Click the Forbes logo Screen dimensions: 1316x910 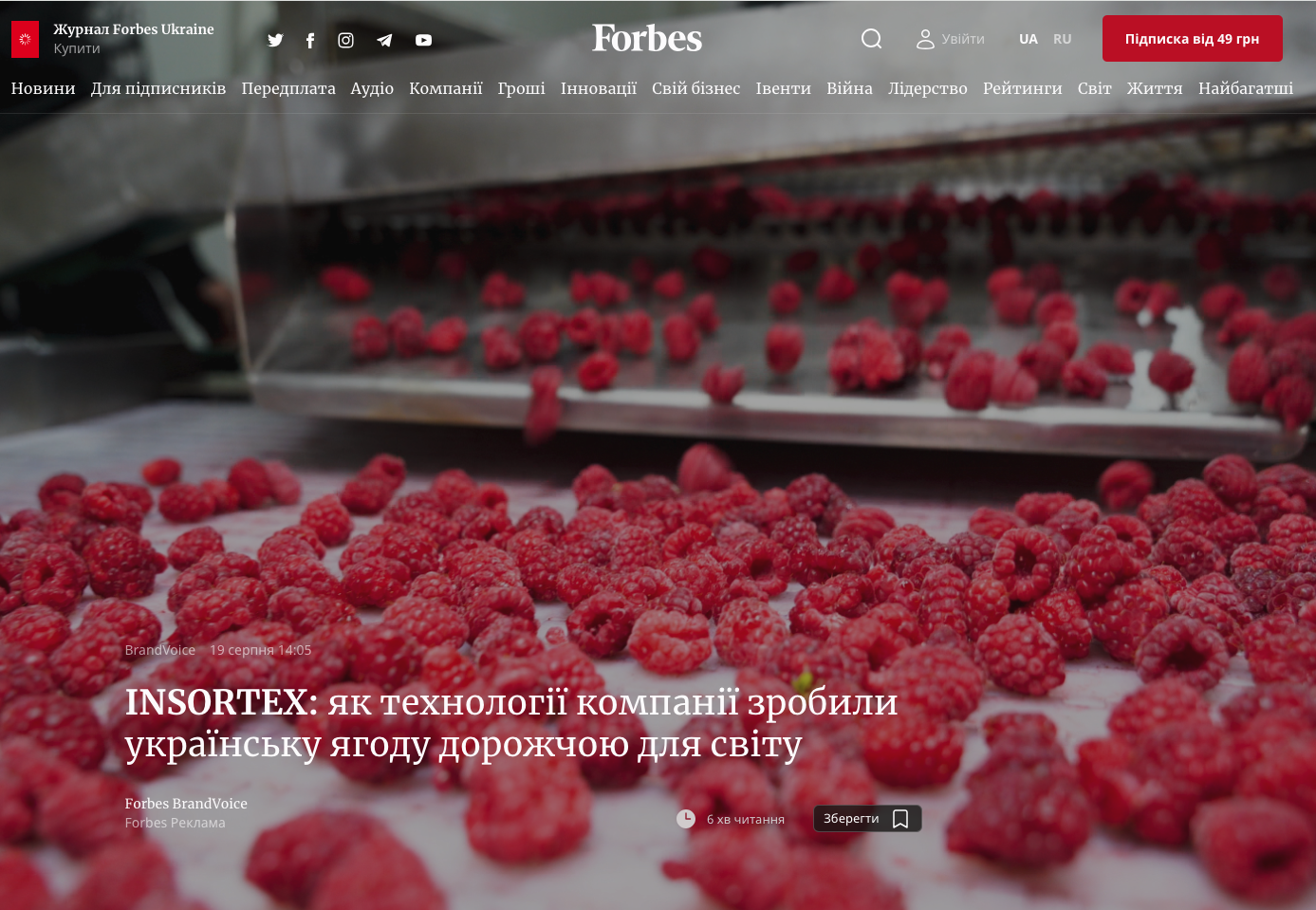[x=647, y=38]
